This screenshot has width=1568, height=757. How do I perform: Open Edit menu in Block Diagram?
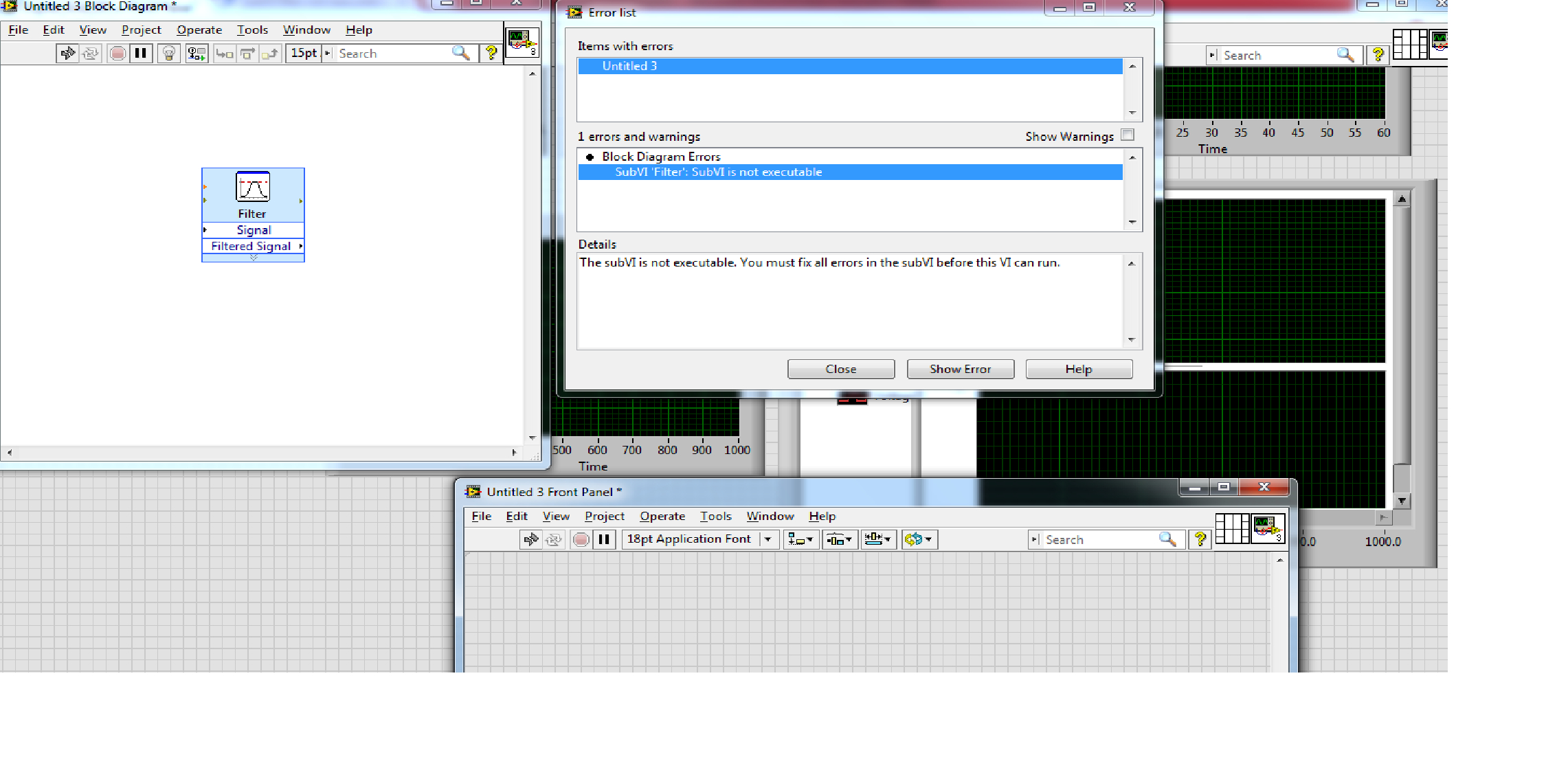tap(54, 30)
